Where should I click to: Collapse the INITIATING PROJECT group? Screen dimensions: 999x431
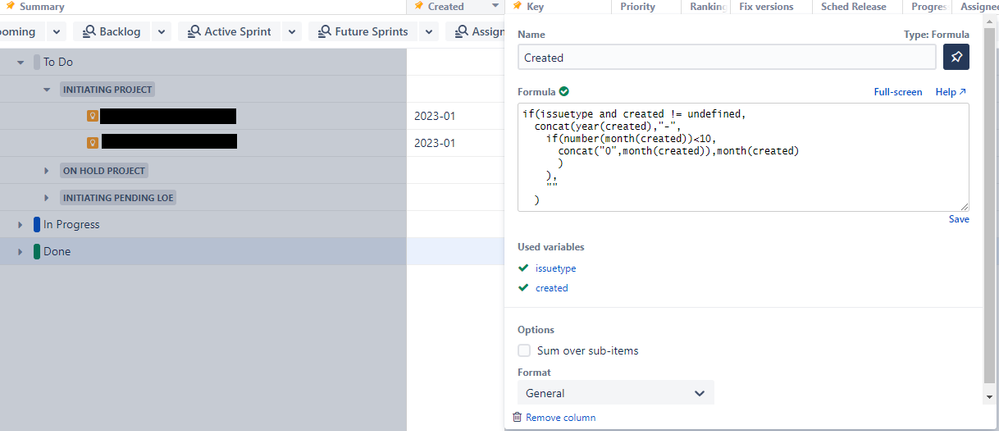pos(47,89)
